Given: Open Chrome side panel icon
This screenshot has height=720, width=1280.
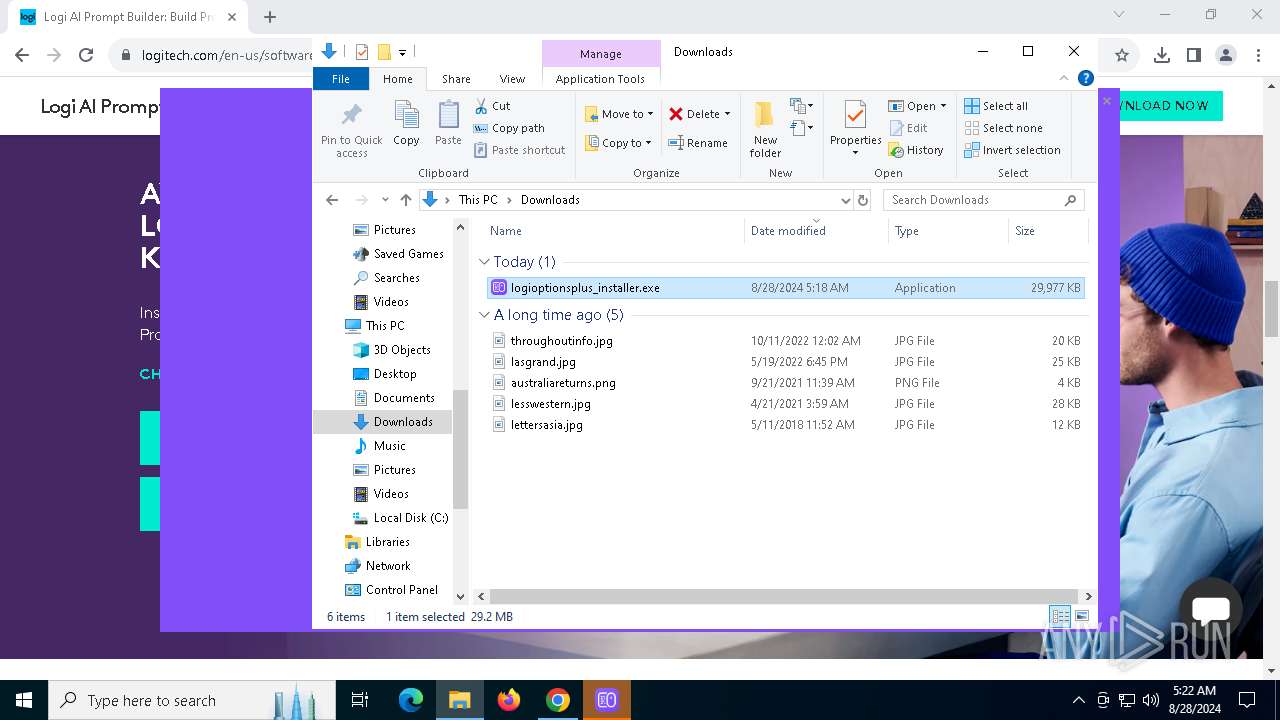Looking at the screenshot, I should click(x=1193, y=55).
